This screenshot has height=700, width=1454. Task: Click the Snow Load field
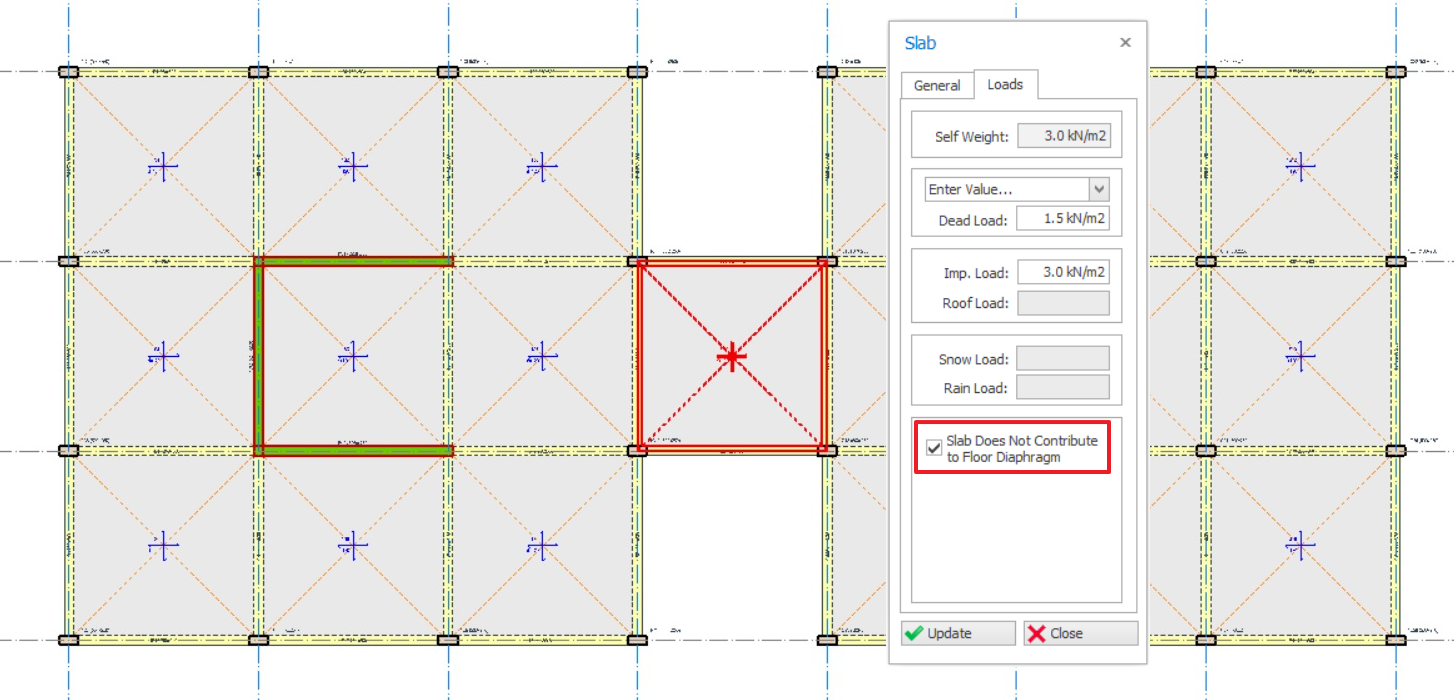click(1063, 358)
